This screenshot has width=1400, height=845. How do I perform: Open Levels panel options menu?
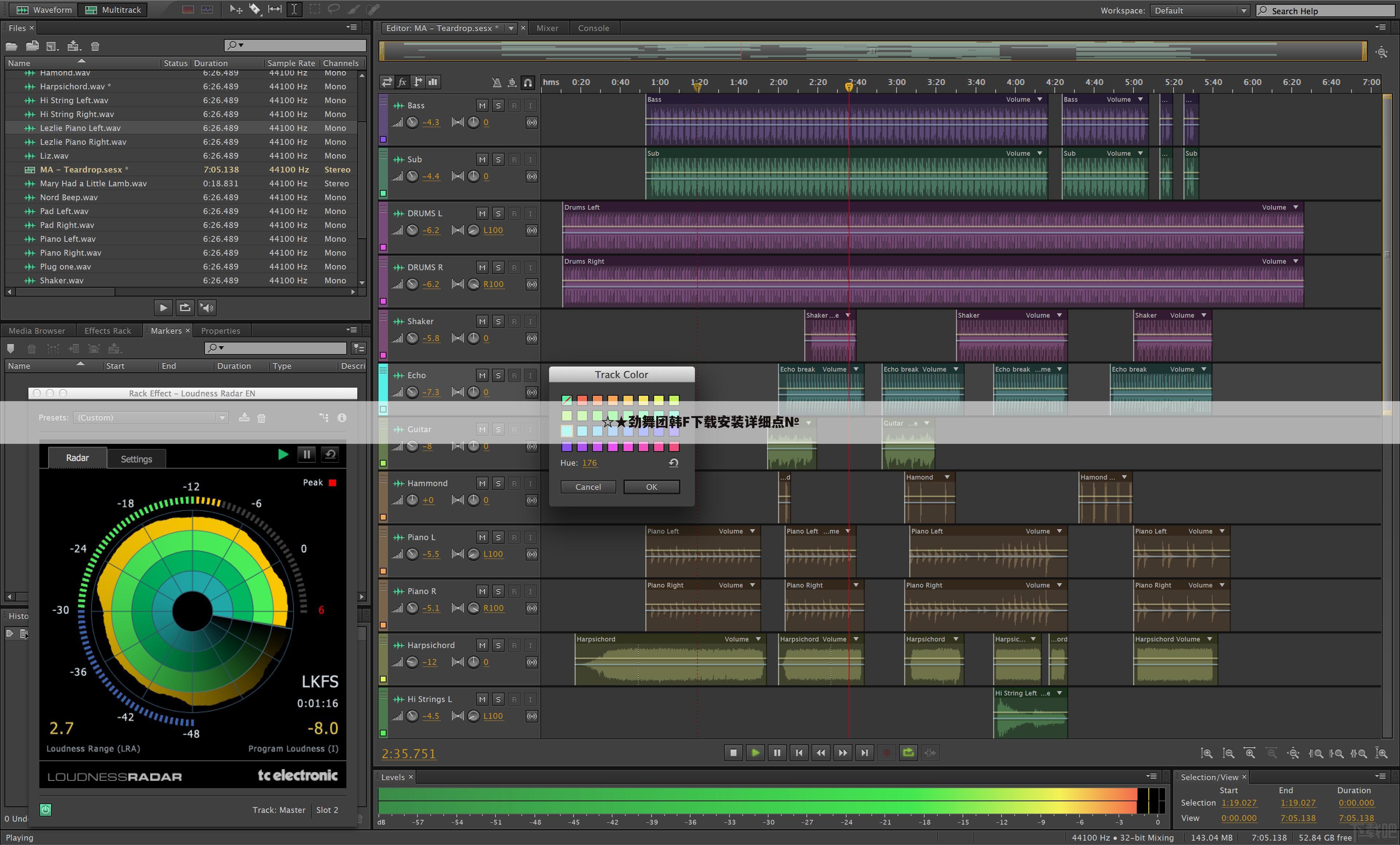(x=1152, y=776)
